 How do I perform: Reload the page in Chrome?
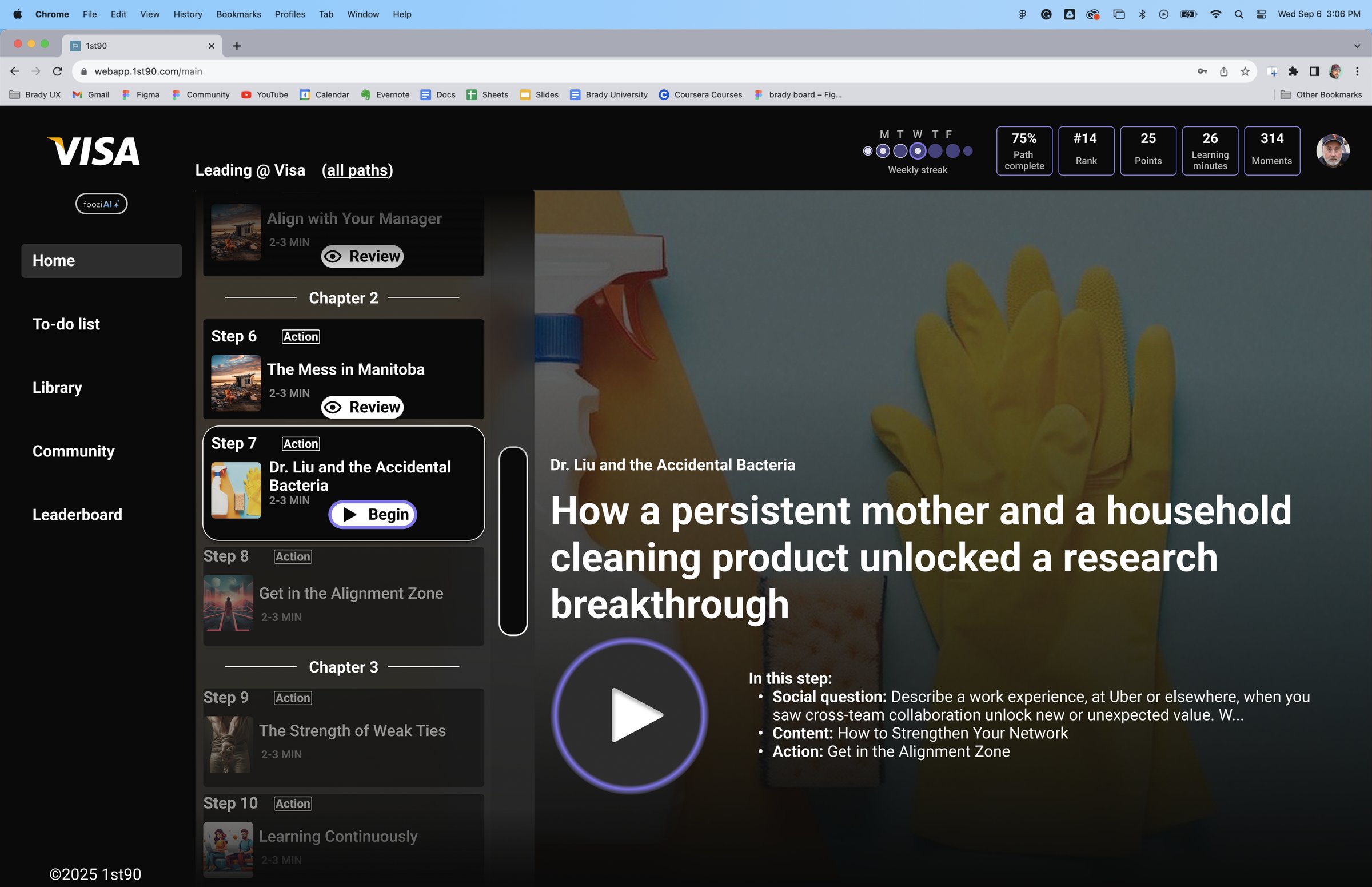[x=57, y=71]
